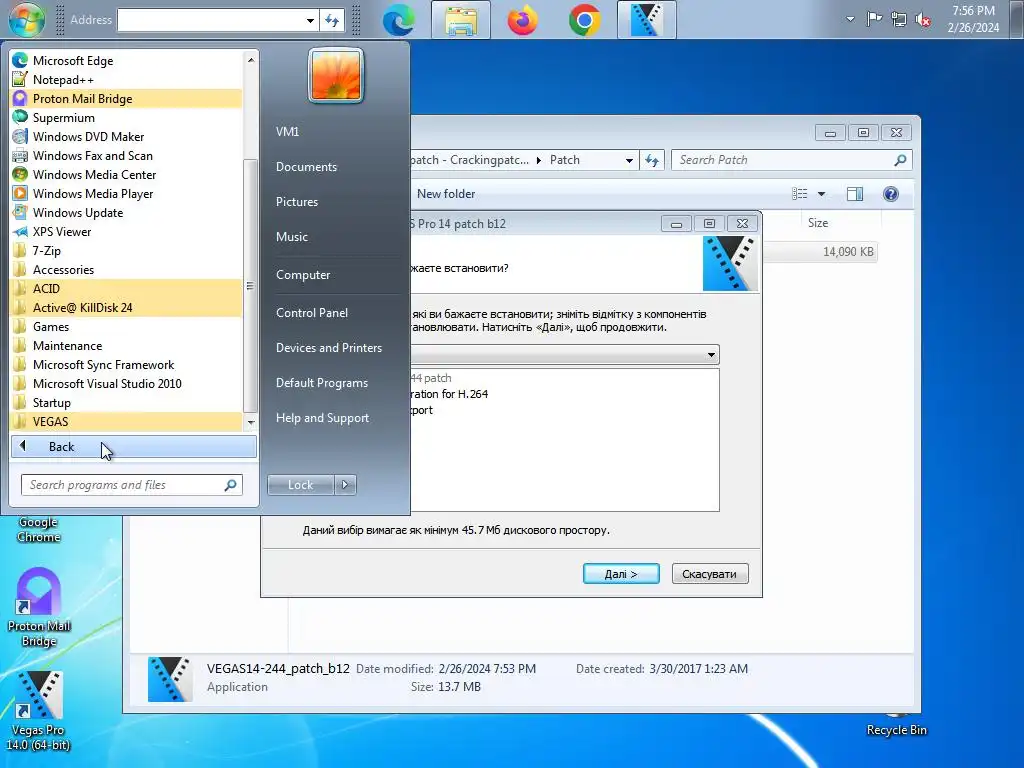Click Скасувати to cancel the installer
1024x768 pixels.
pyautogui.click(x=709, y=573)
